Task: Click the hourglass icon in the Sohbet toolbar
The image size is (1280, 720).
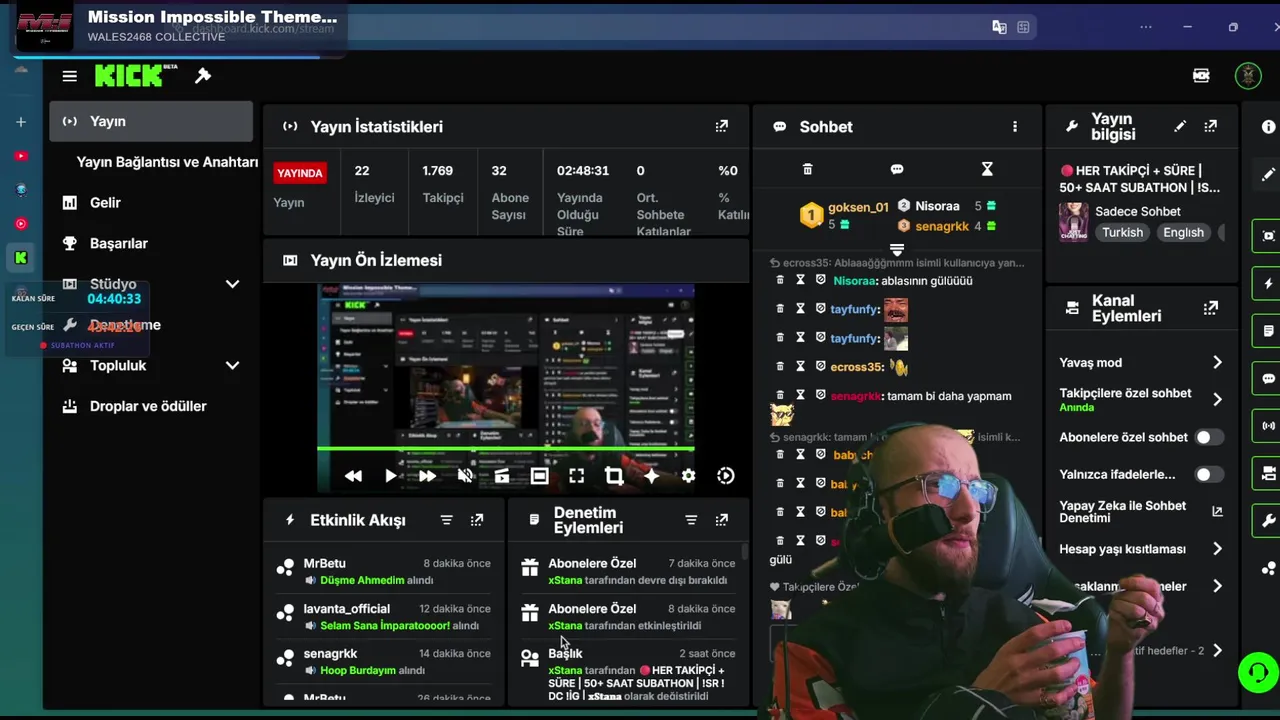Action: pyautogui.click(x=987, y=169)
